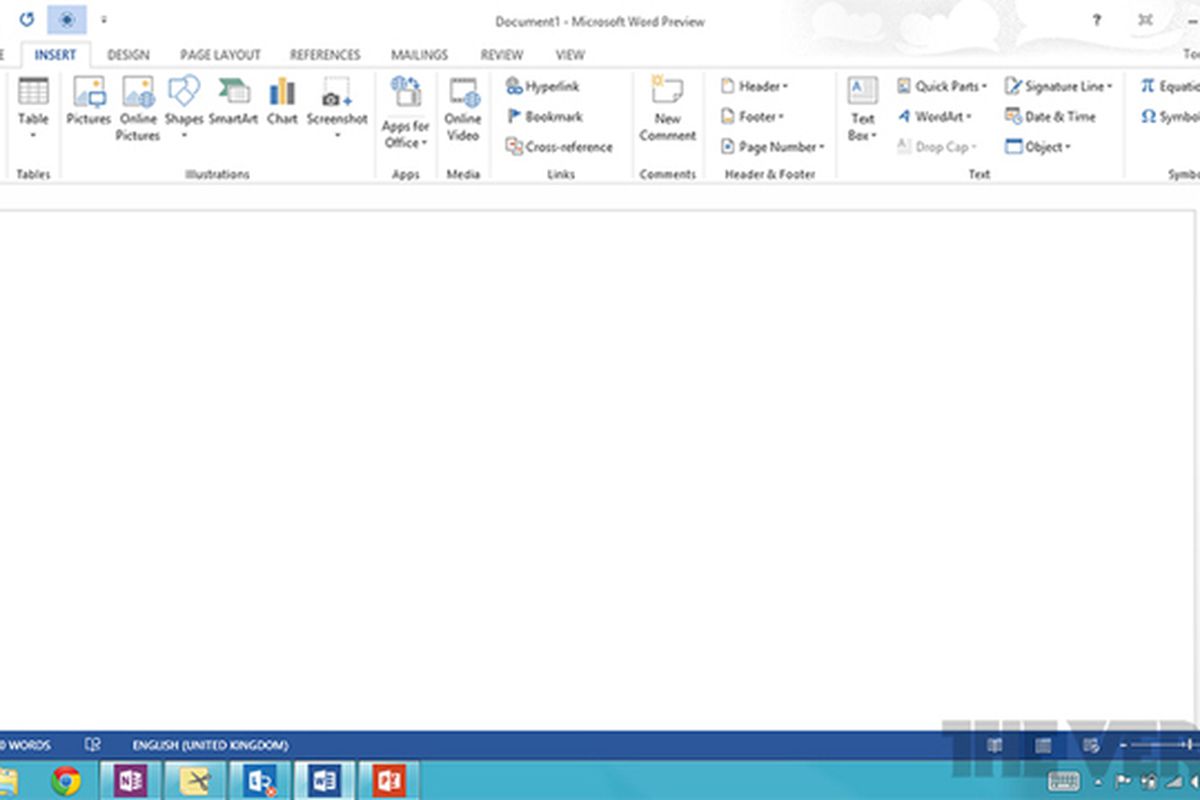
Task: Insert Pictures from the Illustrations group
Action: 88,102
